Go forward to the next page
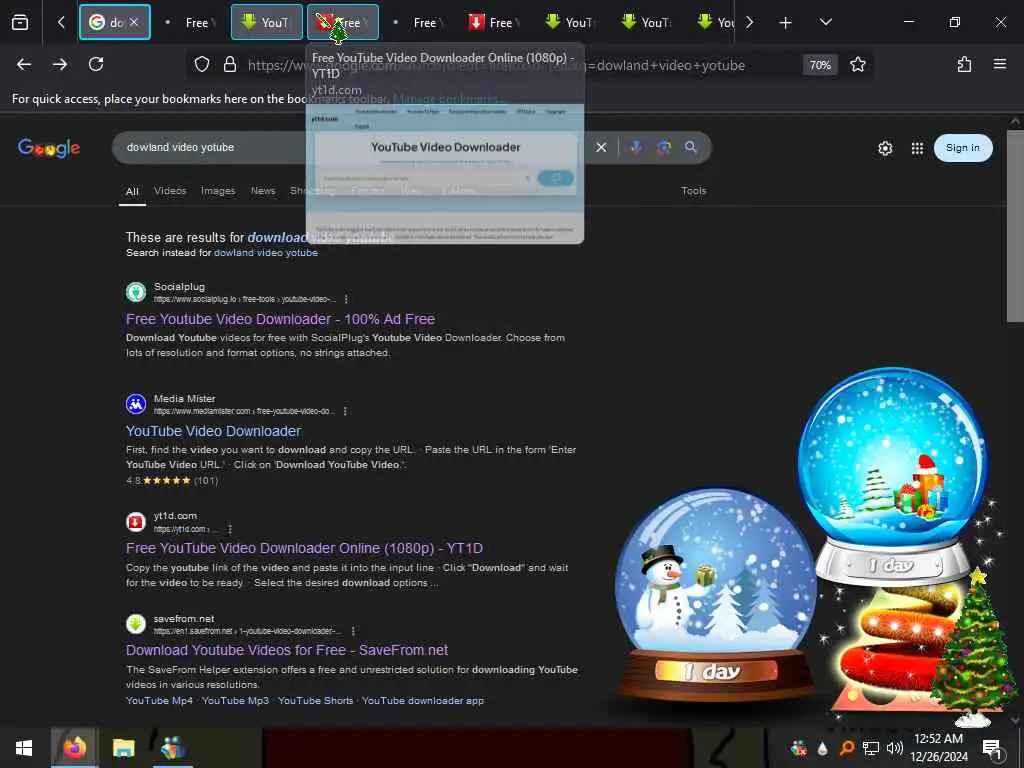This screenshot has width=1024, height=768. (x=60, y=65)
